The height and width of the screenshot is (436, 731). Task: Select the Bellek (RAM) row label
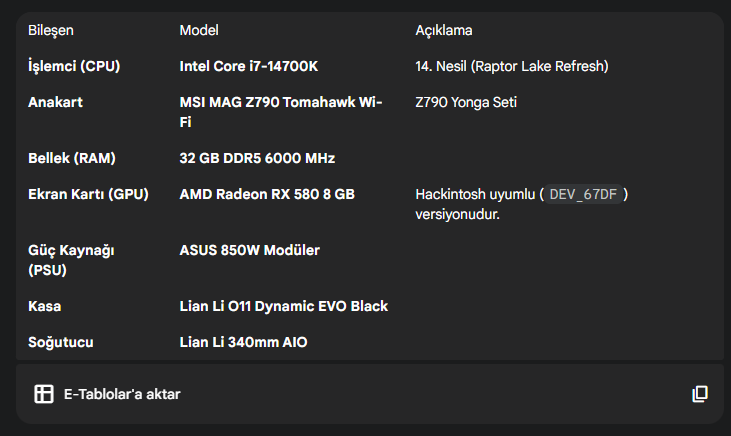pos(72,158)
